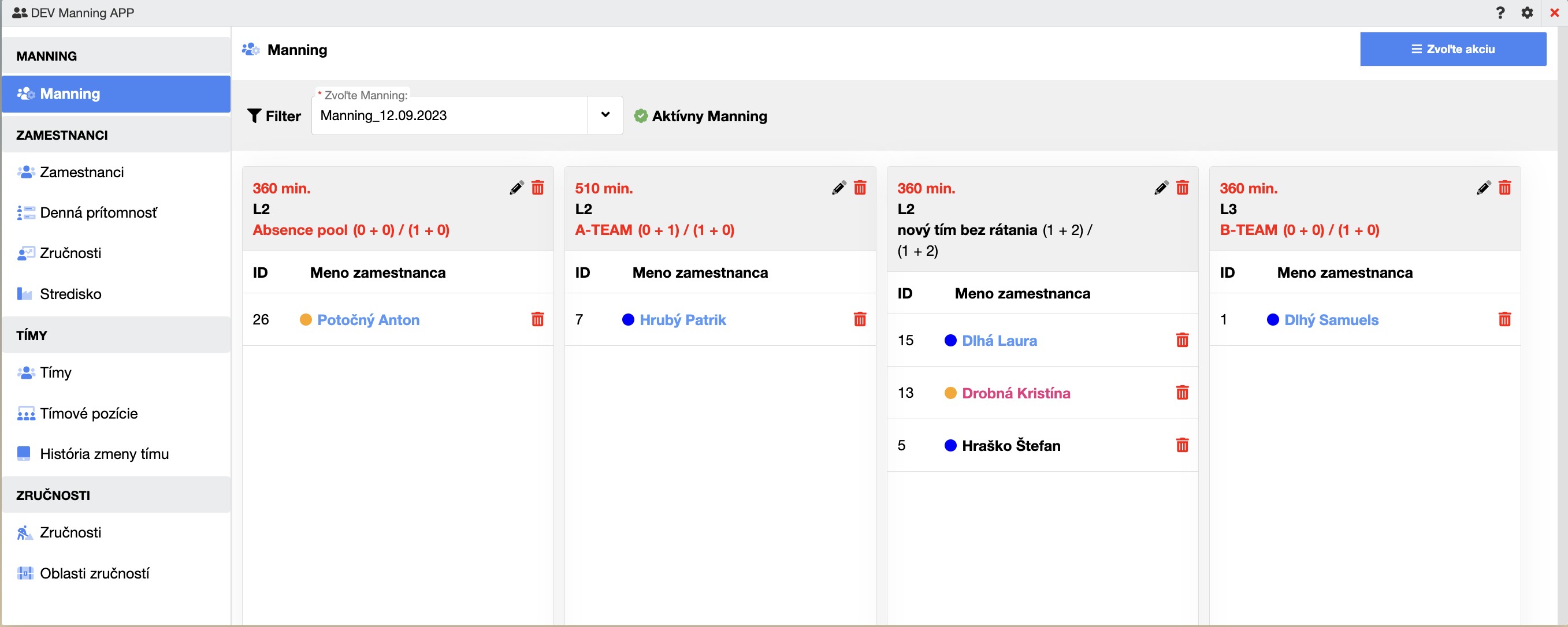Remove Potočný Anton from team

click(537, 319)
